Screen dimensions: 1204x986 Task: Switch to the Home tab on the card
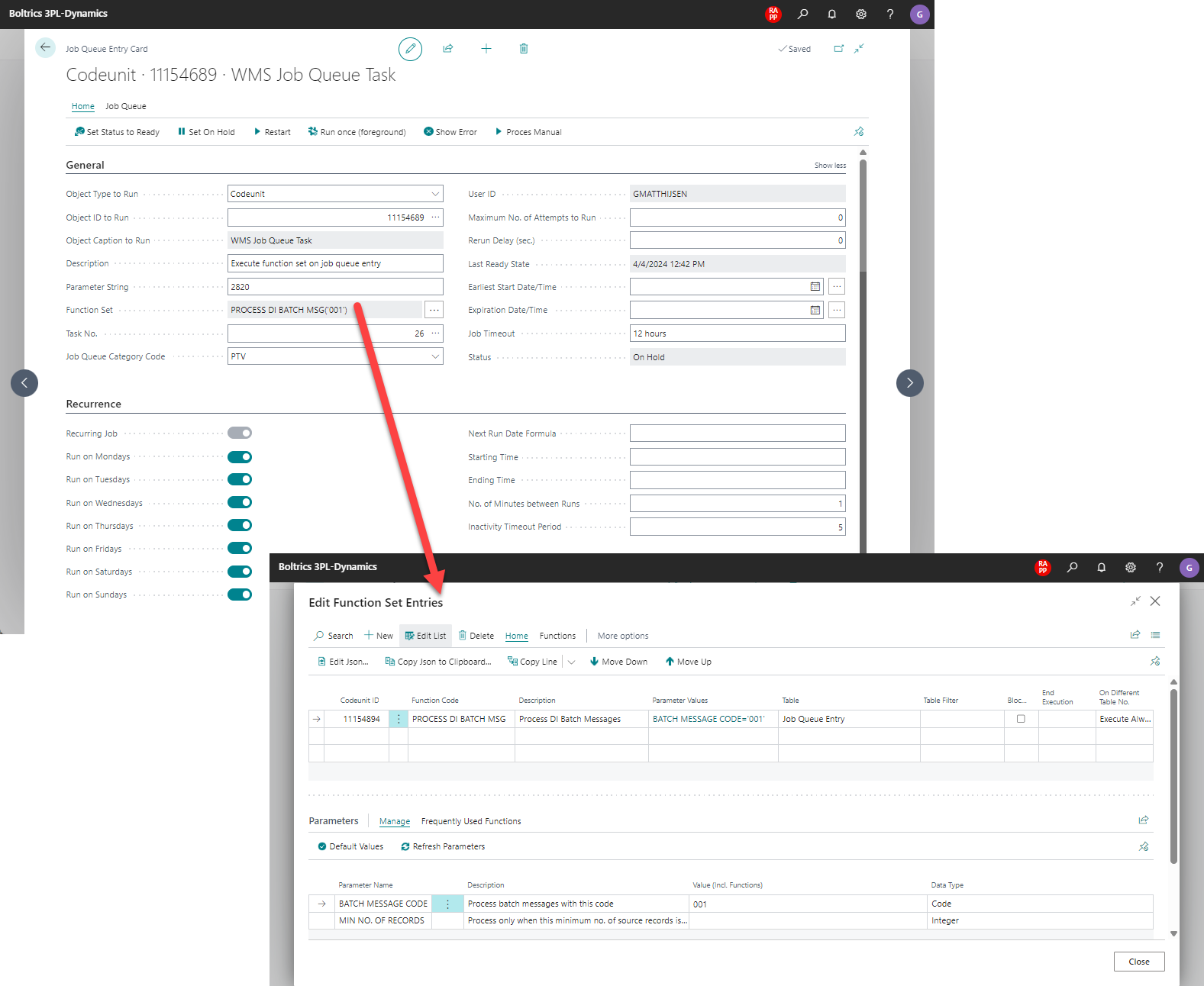point(83,107)
